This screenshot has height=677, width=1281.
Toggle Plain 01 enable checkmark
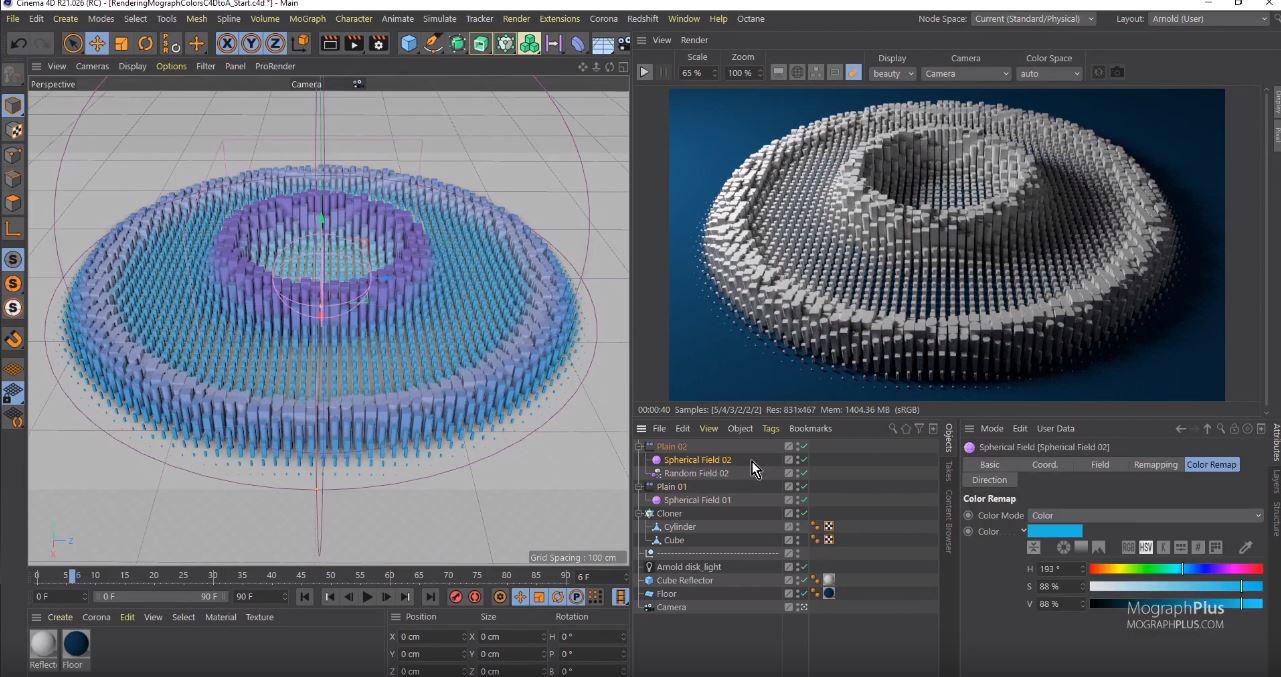tap(802, 486)
